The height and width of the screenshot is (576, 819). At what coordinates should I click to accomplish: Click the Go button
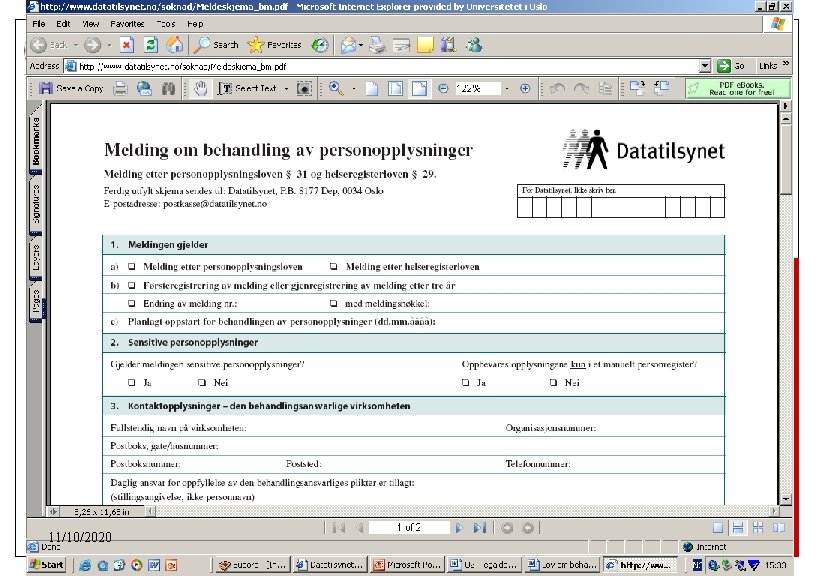[731, 66]
